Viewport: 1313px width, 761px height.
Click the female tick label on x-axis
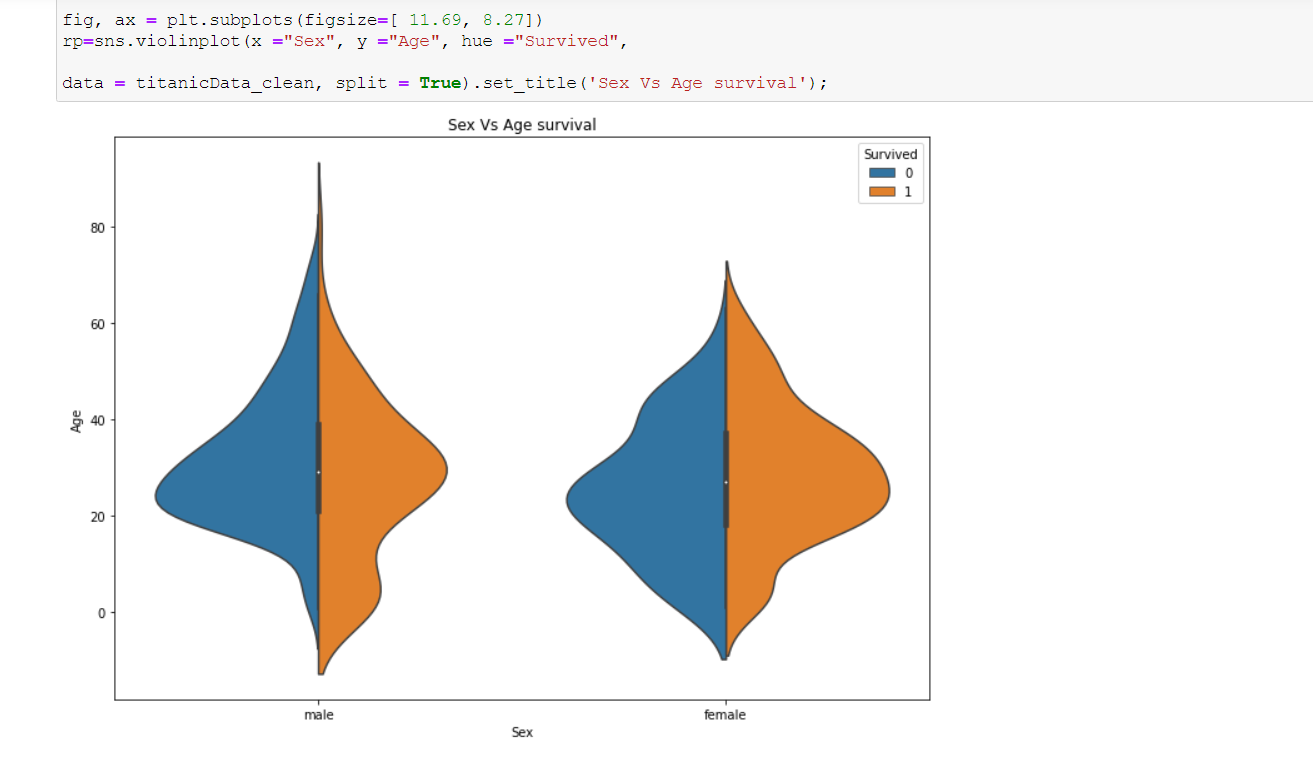[723, 715]
